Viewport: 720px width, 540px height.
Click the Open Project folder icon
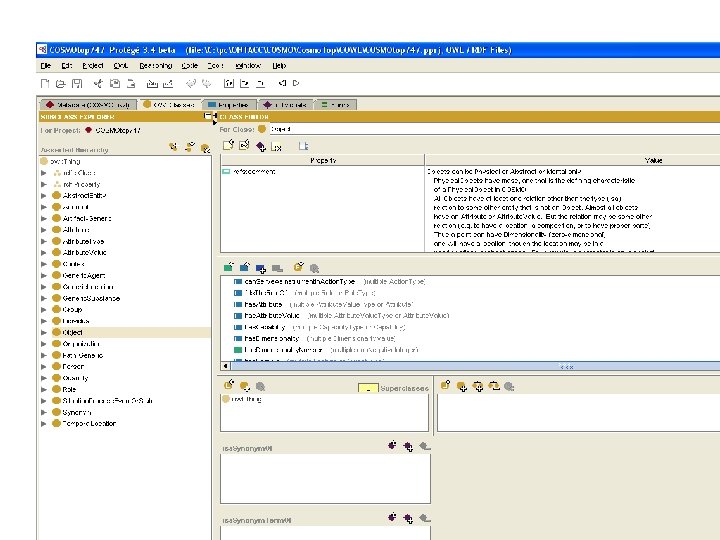pyautogui.click(x=63, y=84)
